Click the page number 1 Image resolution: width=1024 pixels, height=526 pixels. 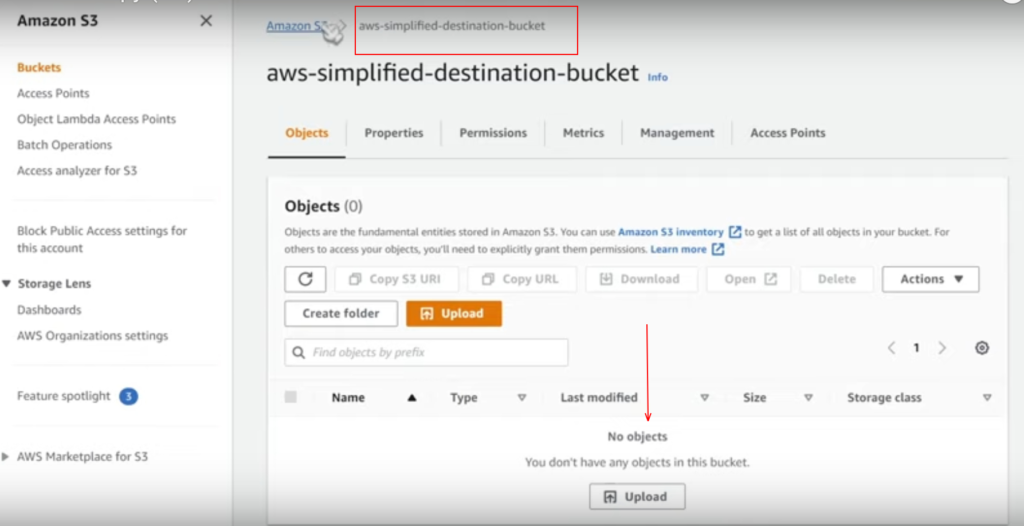tap(916, 348)
